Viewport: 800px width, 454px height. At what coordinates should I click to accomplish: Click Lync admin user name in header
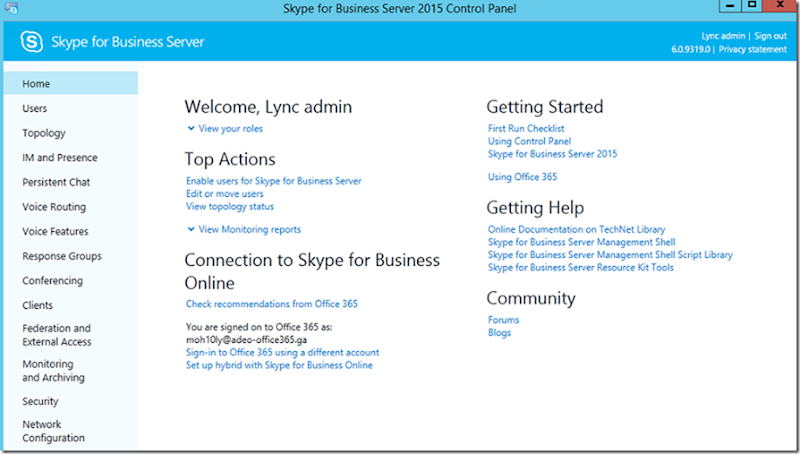pyautogui.click(x=723, y=36)
